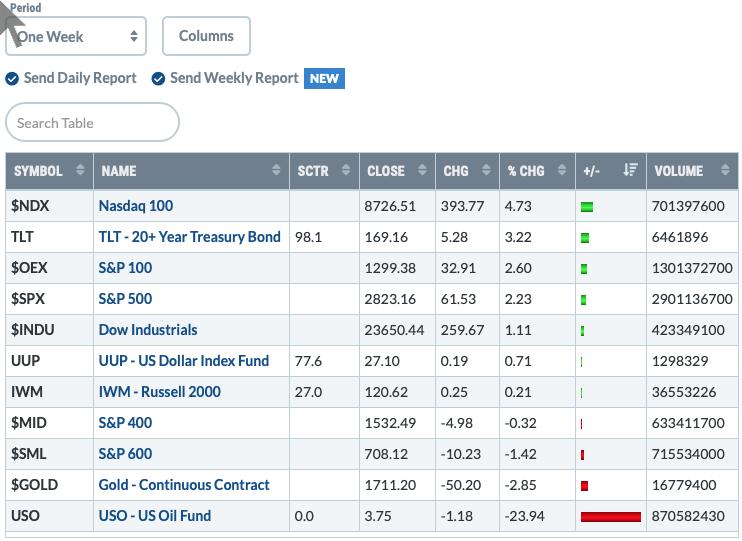This screenshot has height=541, width=742.
Task: Click volume value 2901136700
Action: click(x=692, y=299)
